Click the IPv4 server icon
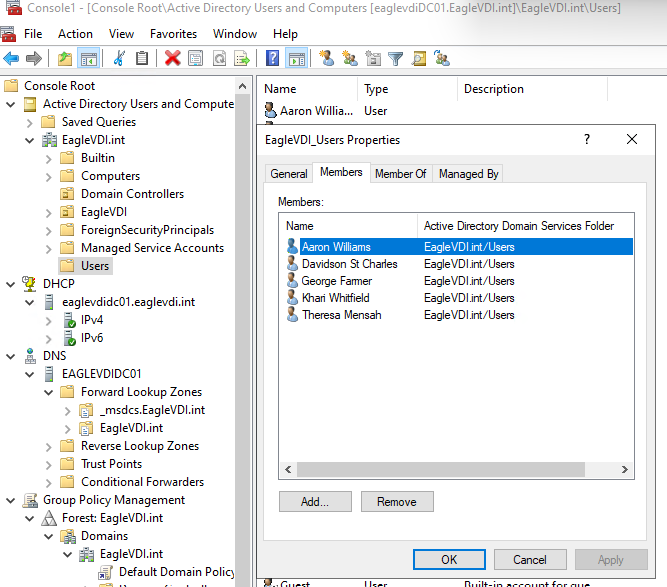Viewport: 667px width, 587px height. 70,320
